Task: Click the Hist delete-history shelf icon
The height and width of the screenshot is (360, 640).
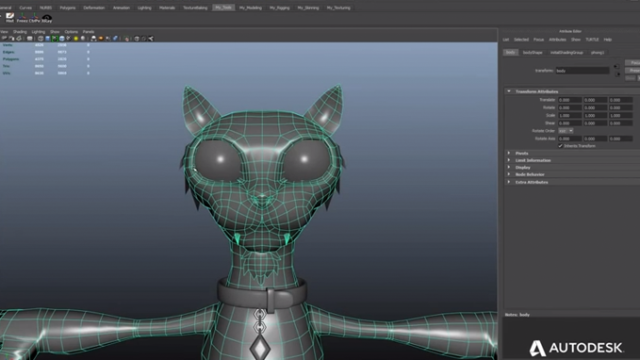Action: point(10,18)
